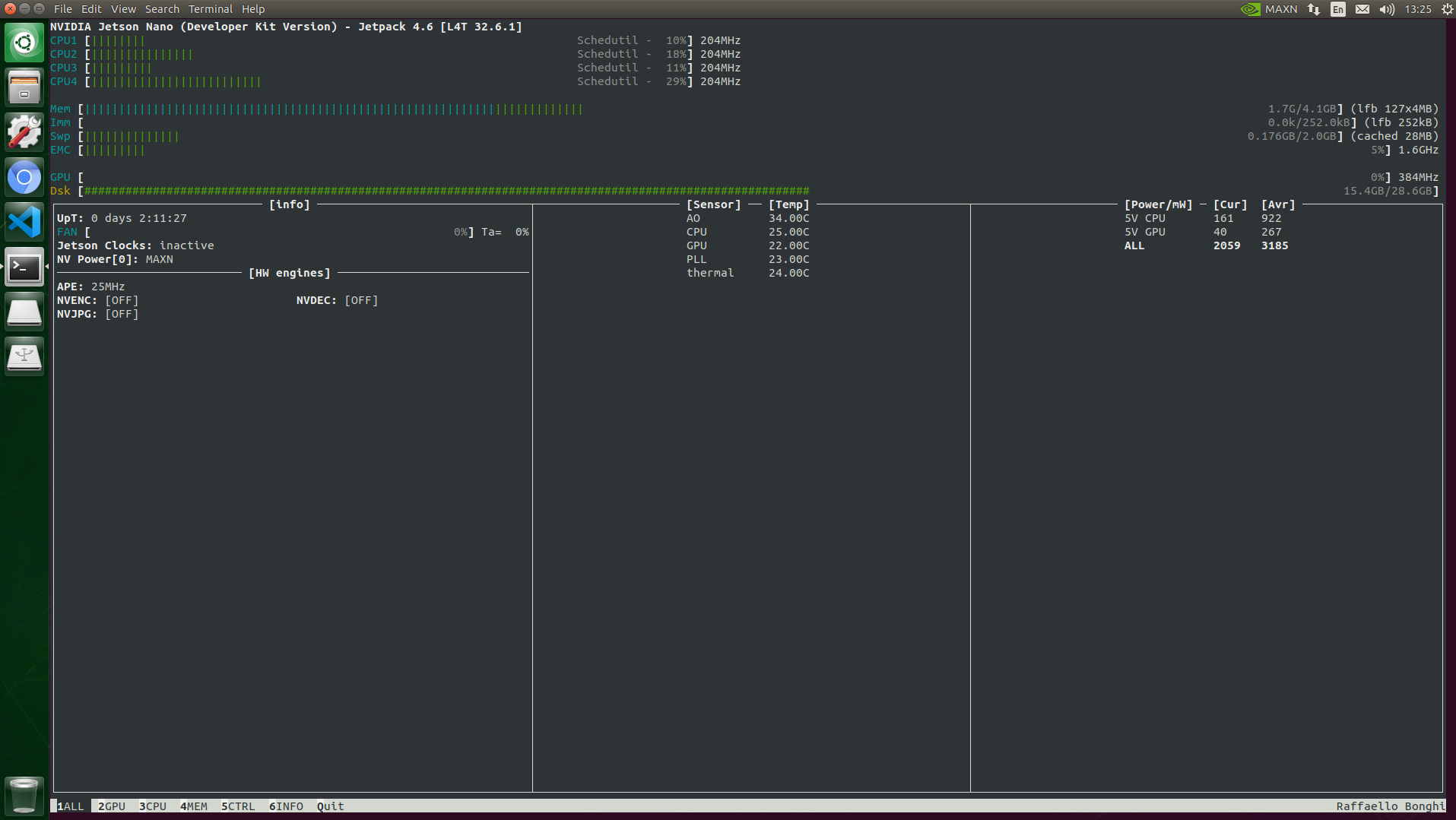
Task: Click the CPU2 label
Action: pos(64,54)
